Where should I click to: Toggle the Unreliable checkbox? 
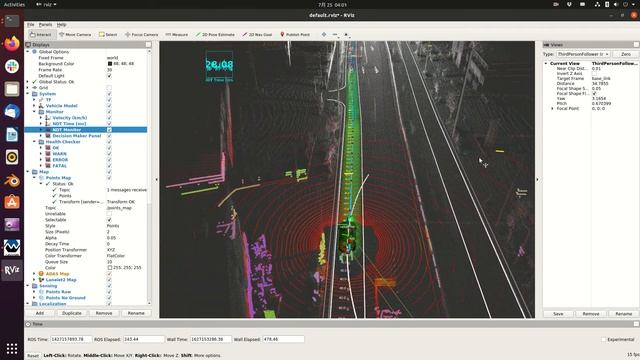[109, 214]
